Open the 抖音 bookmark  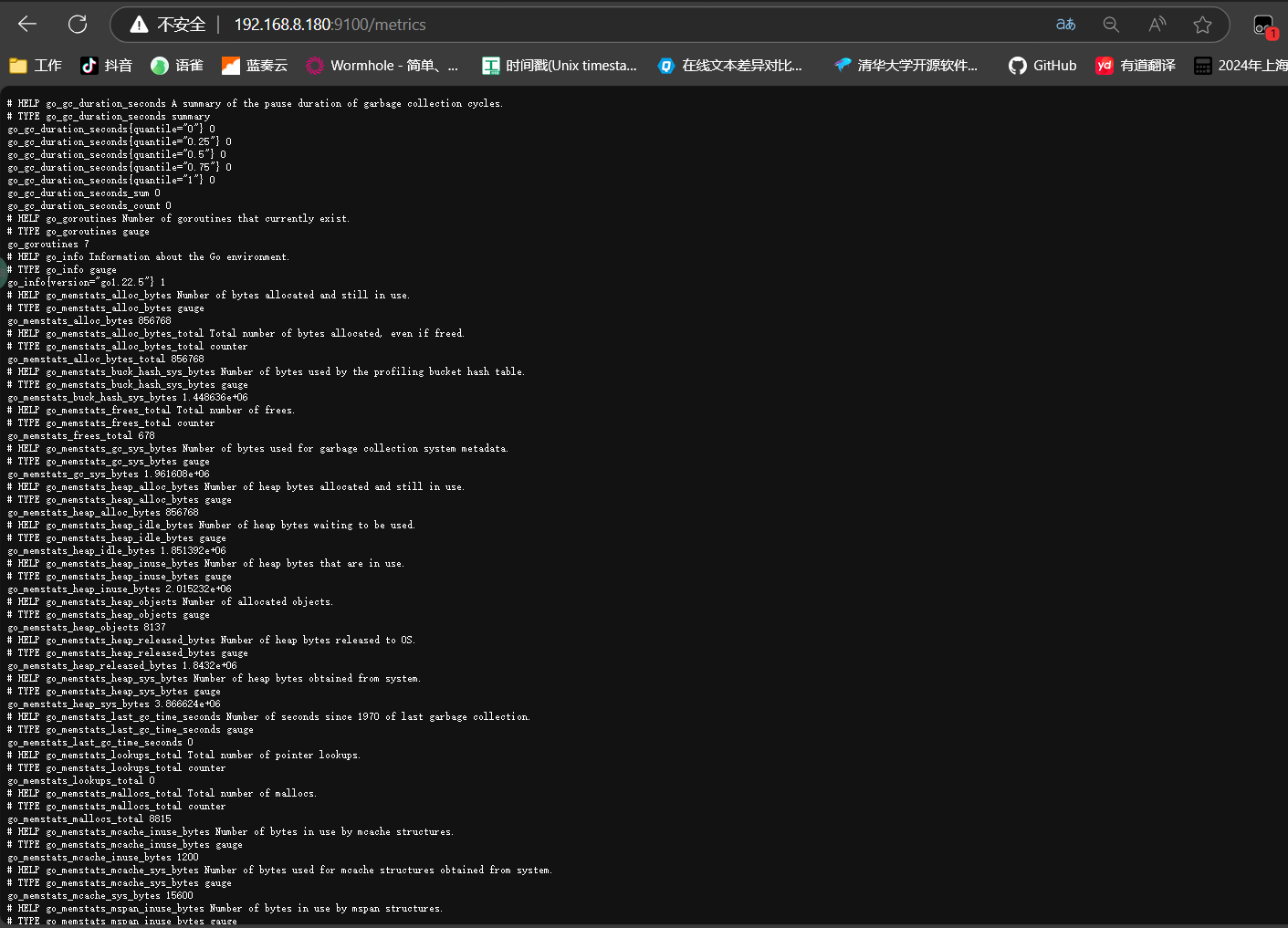click(x=106, y=66)
